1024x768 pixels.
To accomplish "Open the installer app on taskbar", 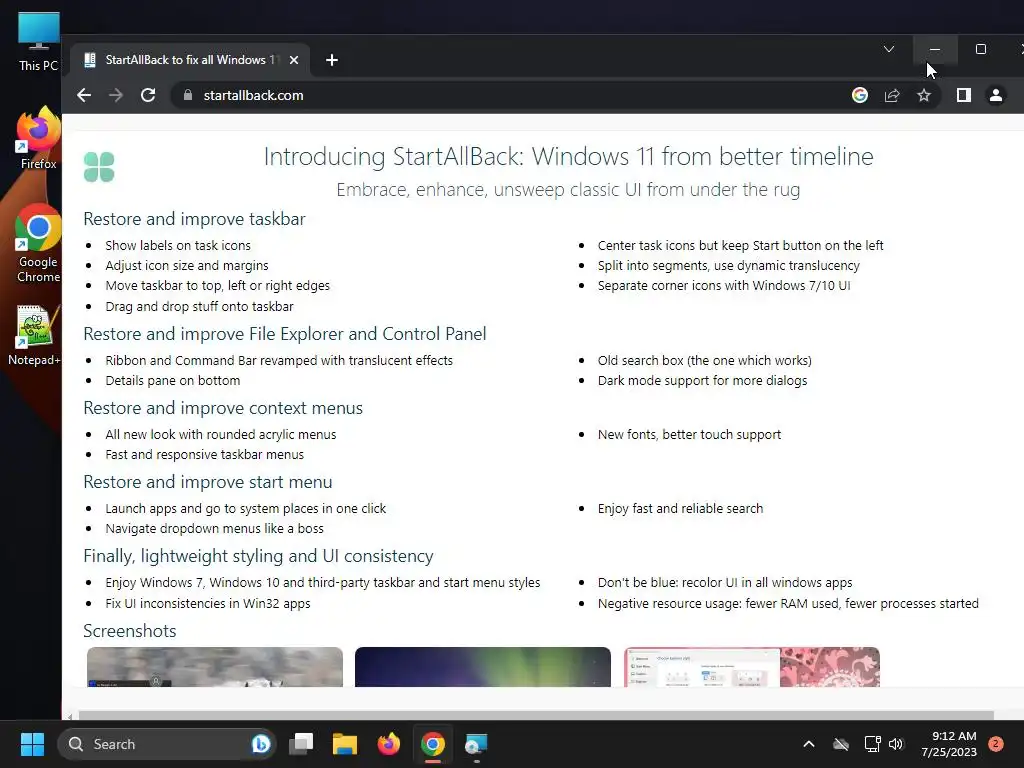I will (x=476, y=744).
